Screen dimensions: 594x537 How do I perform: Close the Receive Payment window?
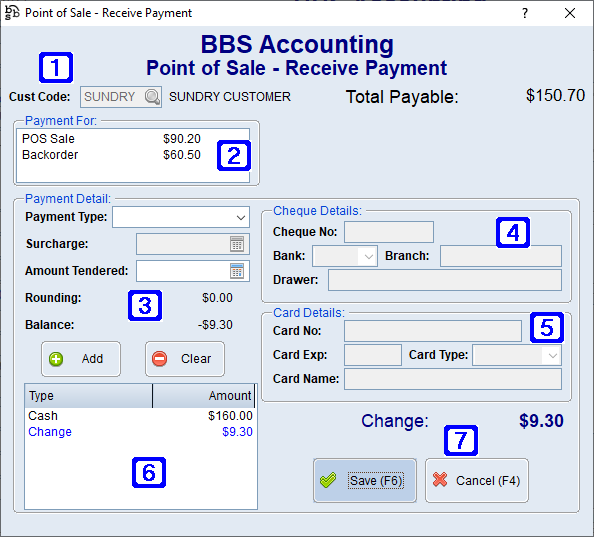pos(570,13)
